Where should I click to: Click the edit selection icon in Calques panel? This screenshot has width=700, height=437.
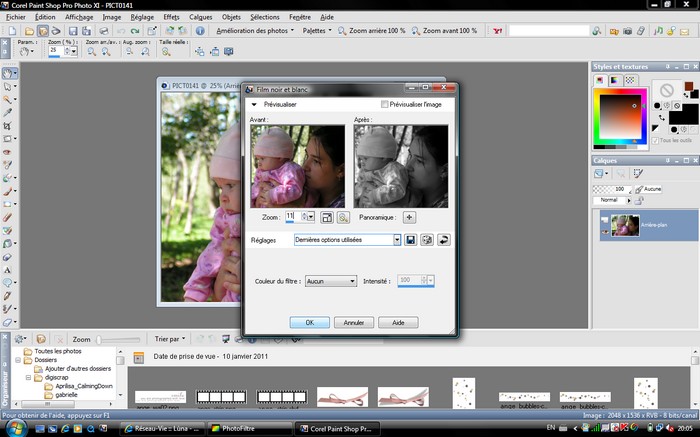pos(638,174)
